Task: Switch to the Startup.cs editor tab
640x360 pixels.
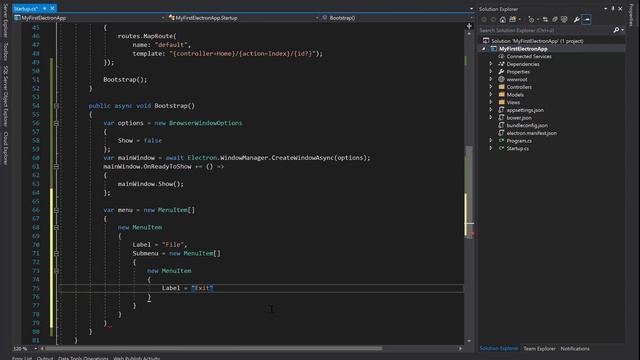Action: click(26, 9)
